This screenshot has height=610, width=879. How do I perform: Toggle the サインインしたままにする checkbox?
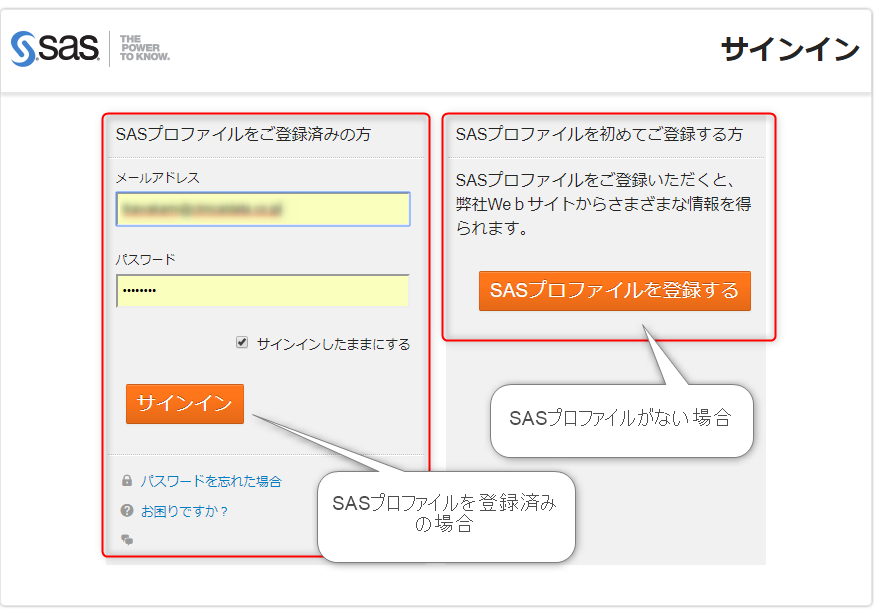pos(242,343)
